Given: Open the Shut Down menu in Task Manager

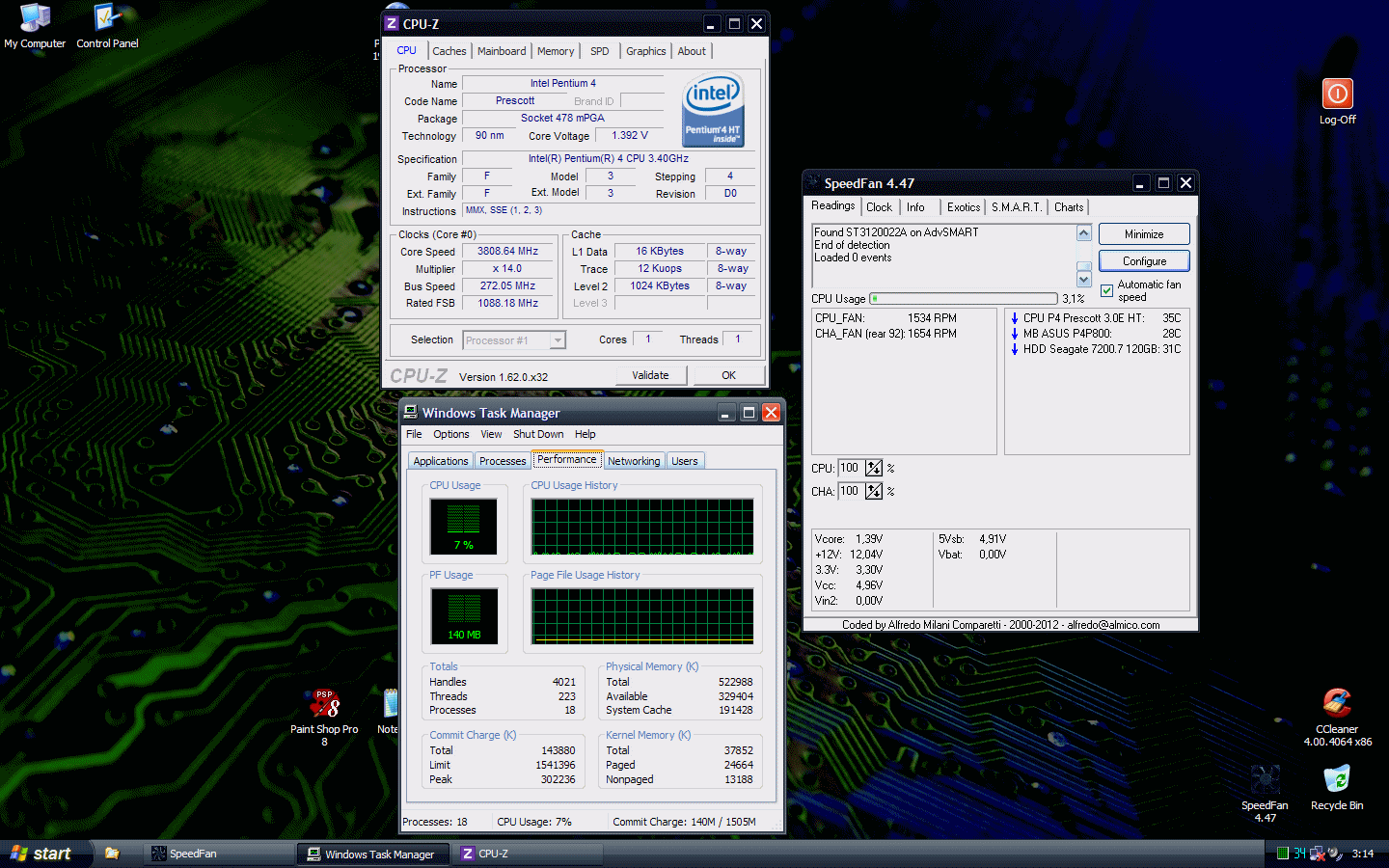Looking at the screenshot, I should 538,434.
